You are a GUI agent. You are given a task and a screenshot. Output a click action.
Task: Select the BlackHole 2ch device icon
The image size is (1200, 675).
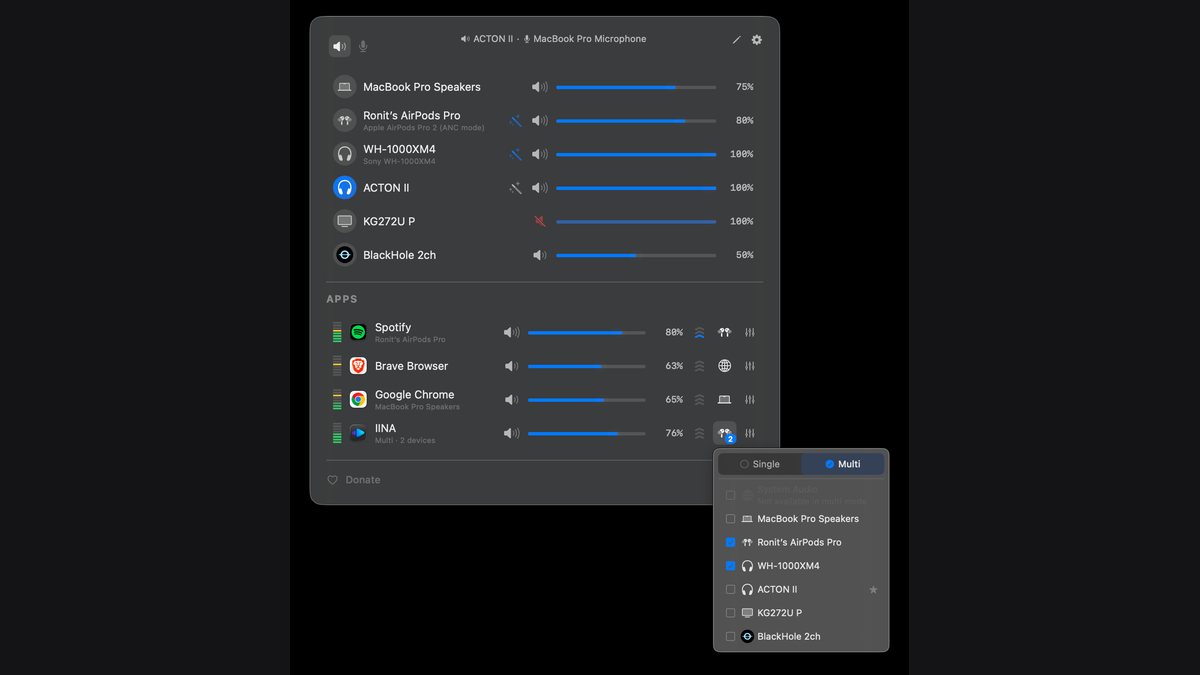pos(345,255)
